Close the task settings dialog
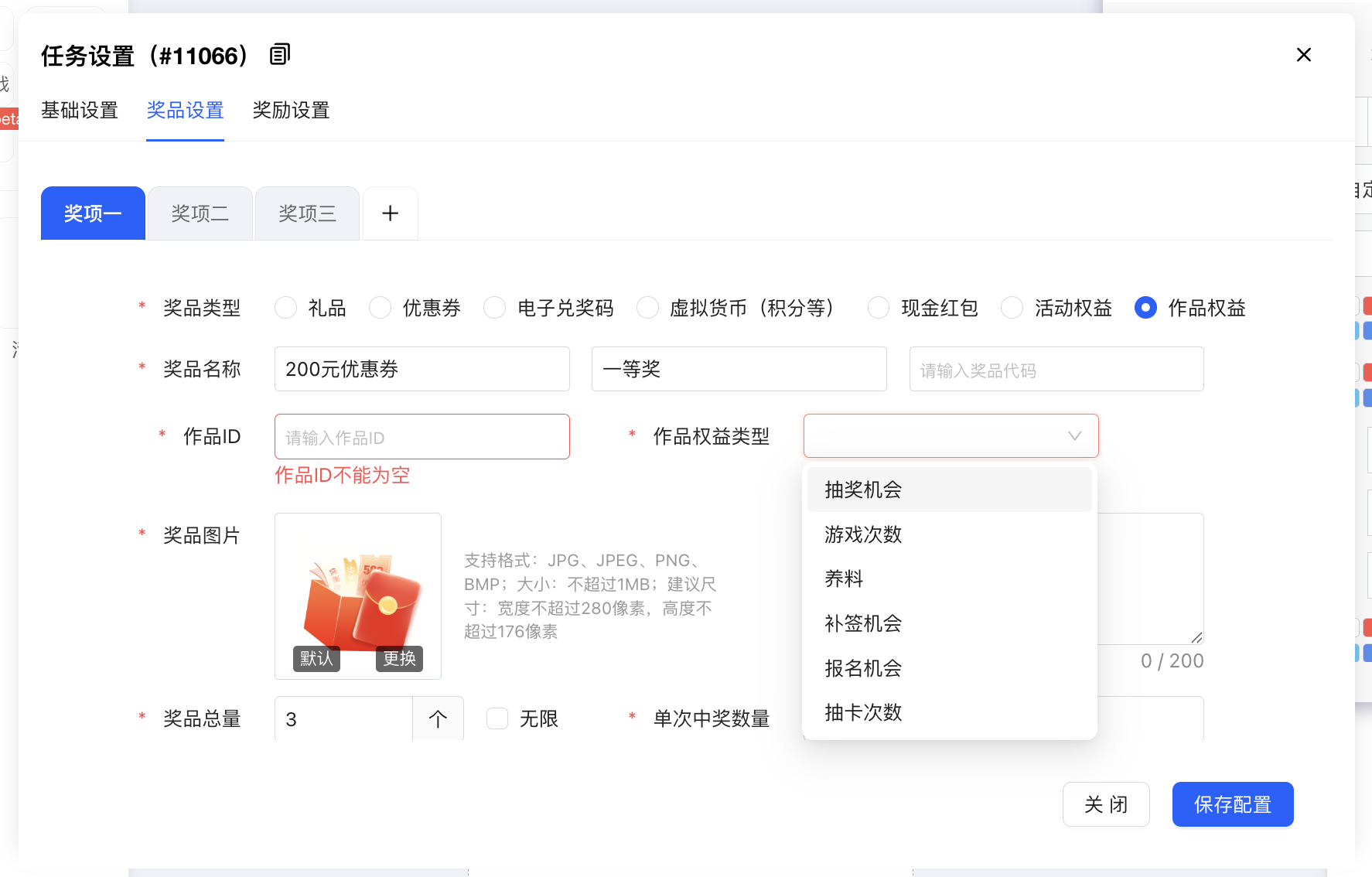The height and width of the screenshot is (877, 1372). coord(1303,55)
